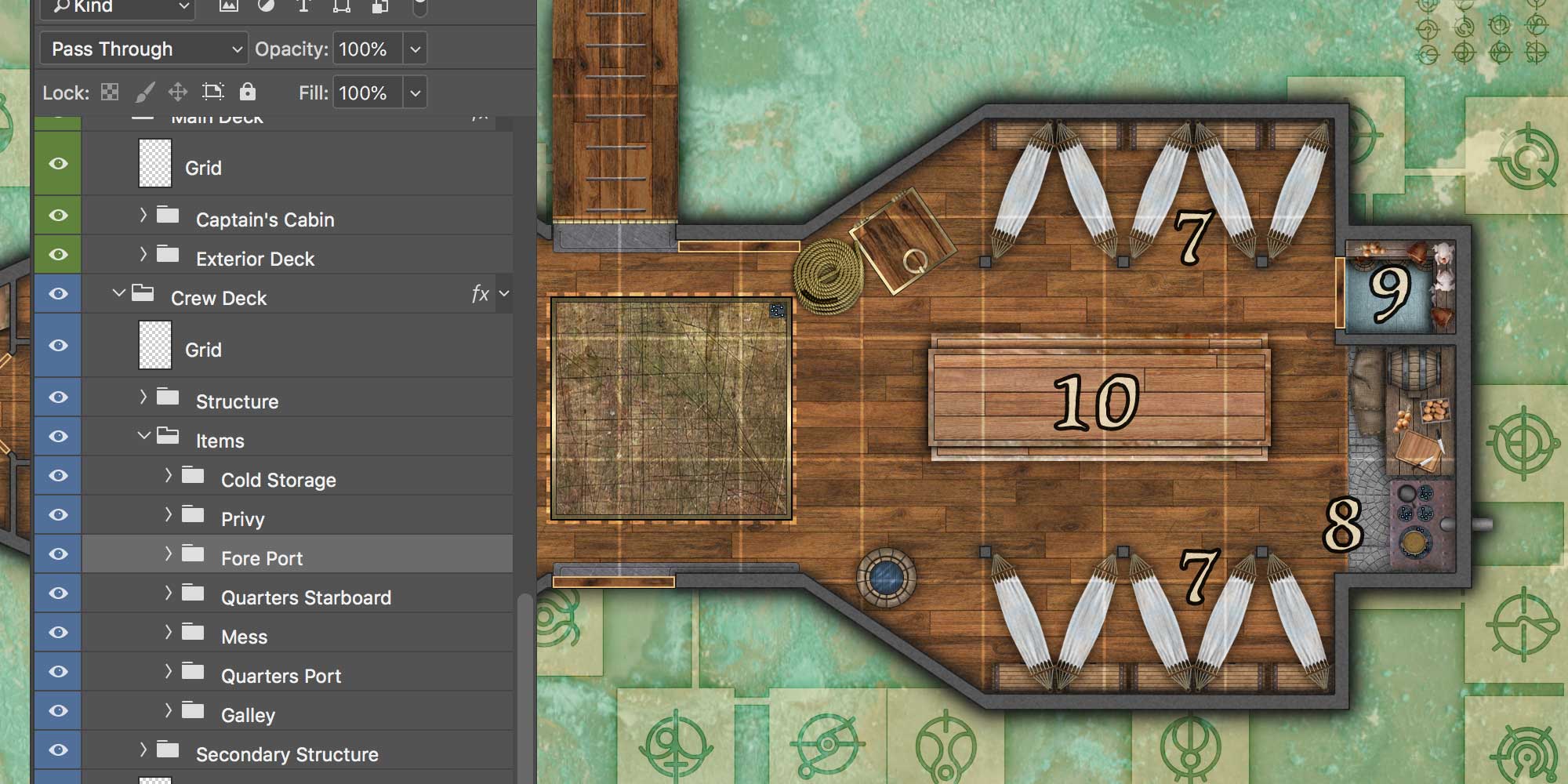Select Grid thumbnail above Captain's Cabin
The height and width of the screenshot is (784, 1568).
[x=155, y=163]
